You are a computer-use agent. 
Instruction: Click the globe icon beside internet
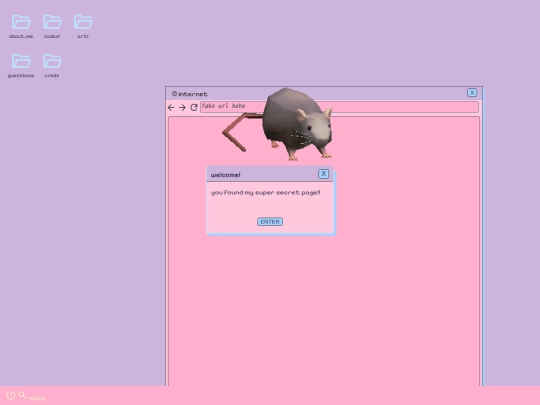[174, 94]
